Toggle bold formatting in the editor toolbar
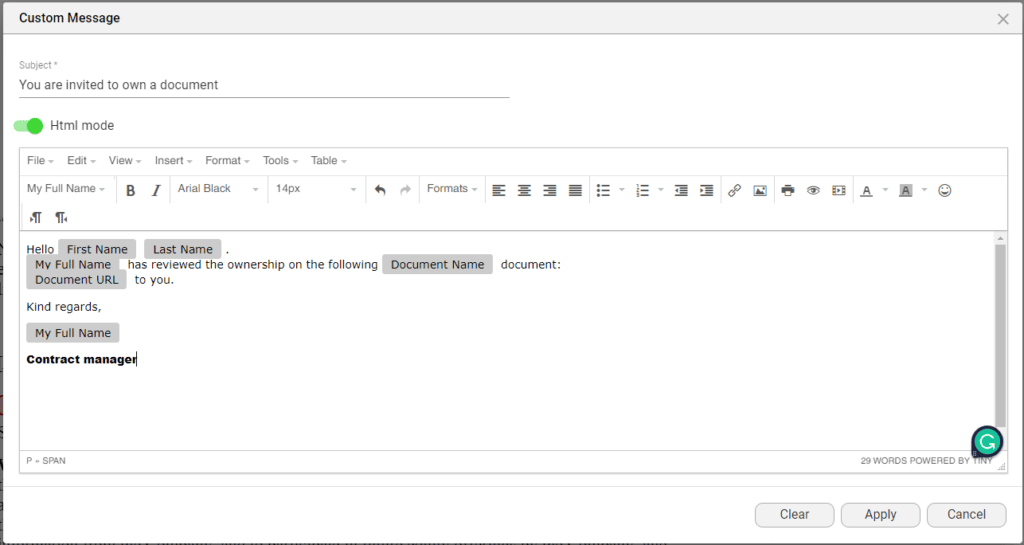The image size is (1024, 545). (x=130, y=190)
